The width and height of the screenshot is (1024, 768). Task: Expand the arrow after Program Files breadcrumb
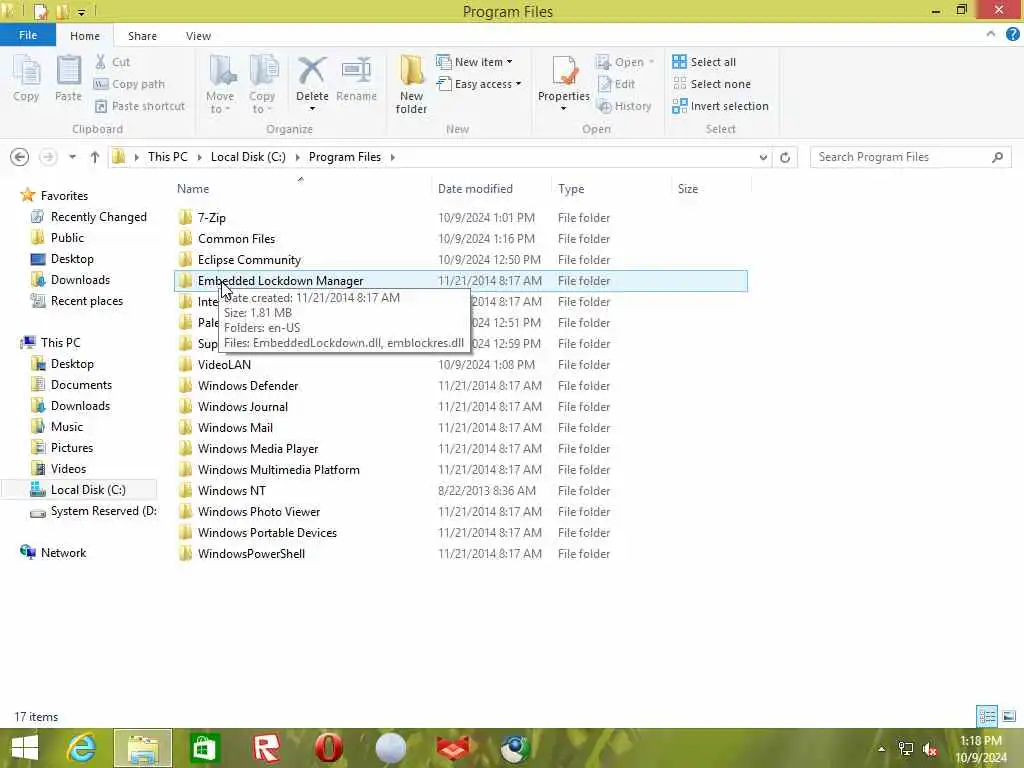pos(392,157)
